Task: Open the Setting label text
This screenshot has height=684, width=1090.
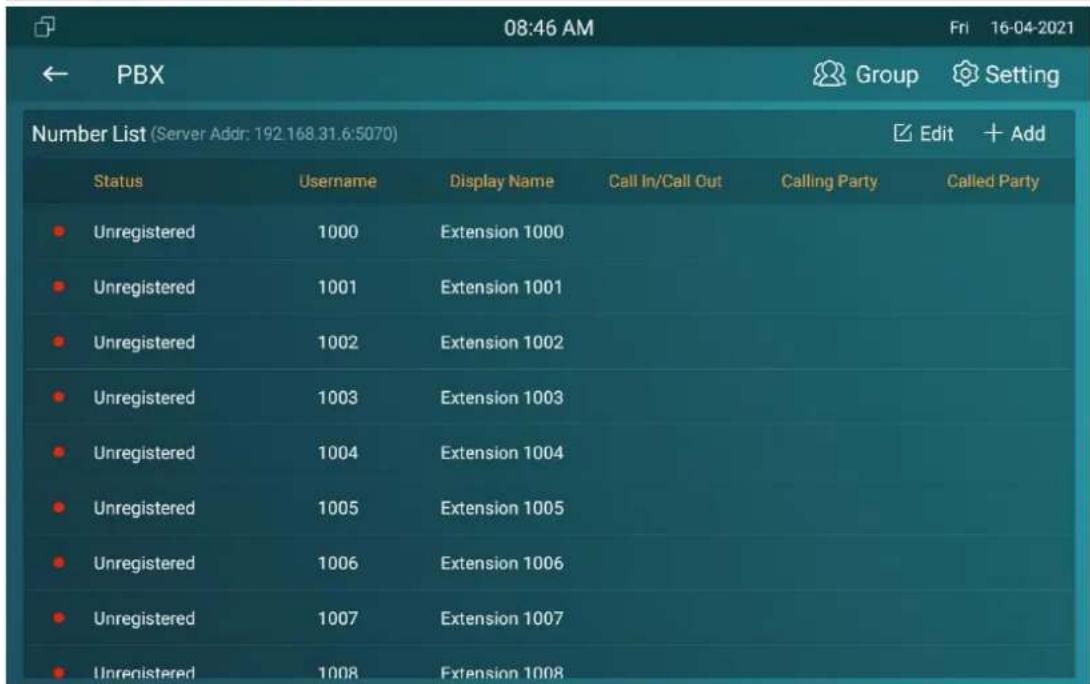Action: [x=1022, y=75]
